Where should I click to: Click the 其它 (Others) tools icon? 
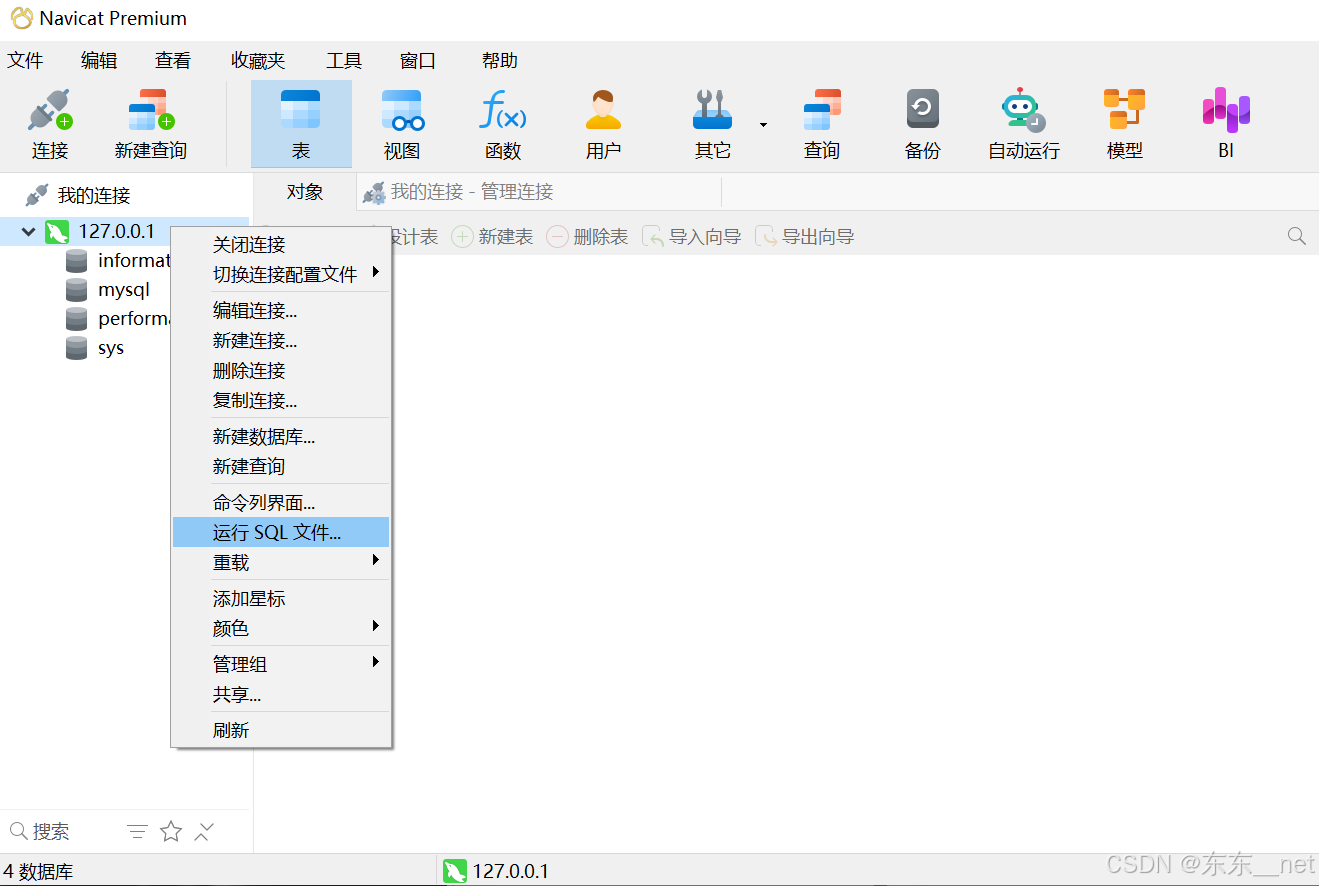(712, 124)
